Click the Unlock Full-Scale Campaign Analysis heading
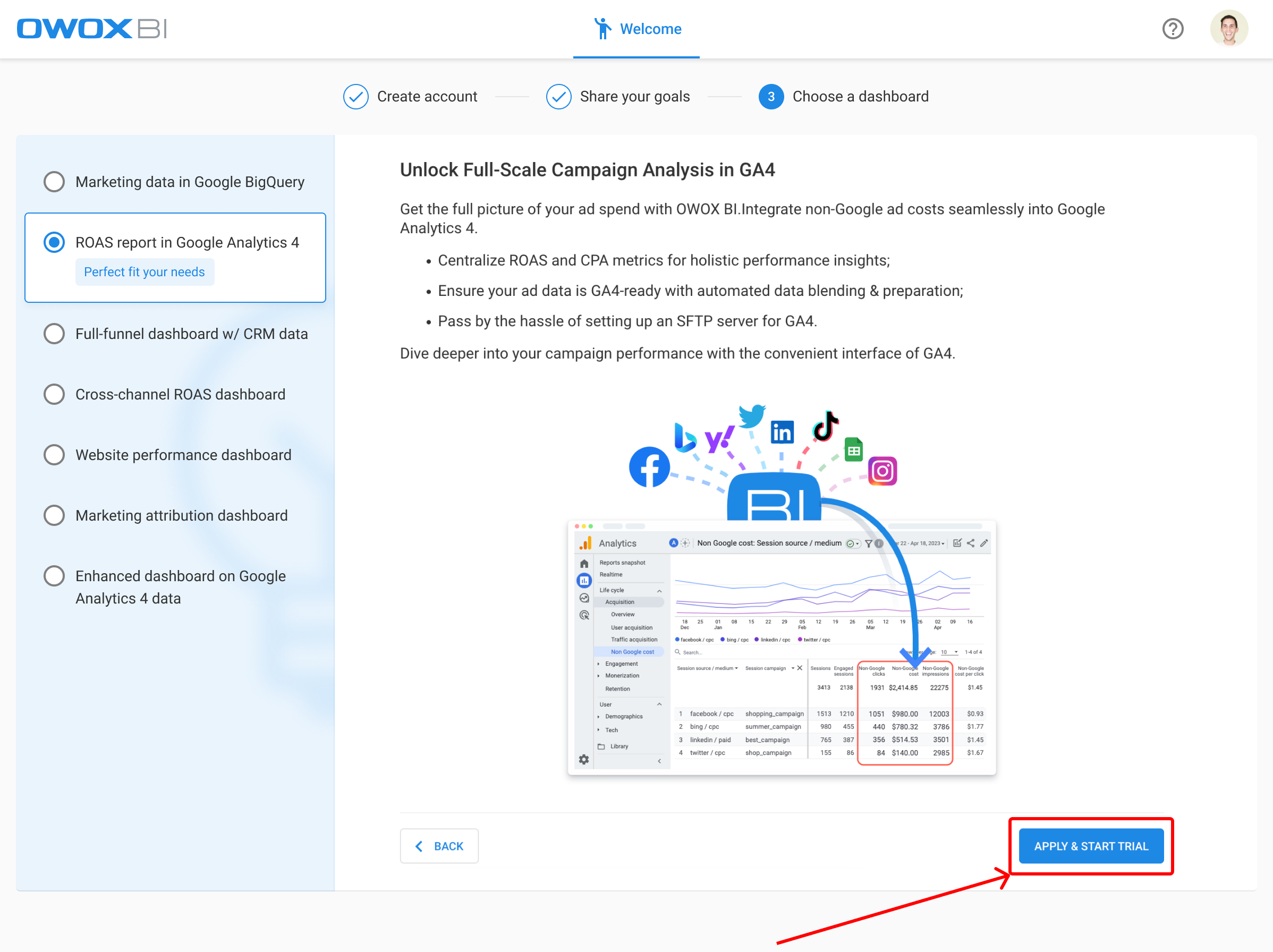The image size is (1273, 952). coord(587,170)
